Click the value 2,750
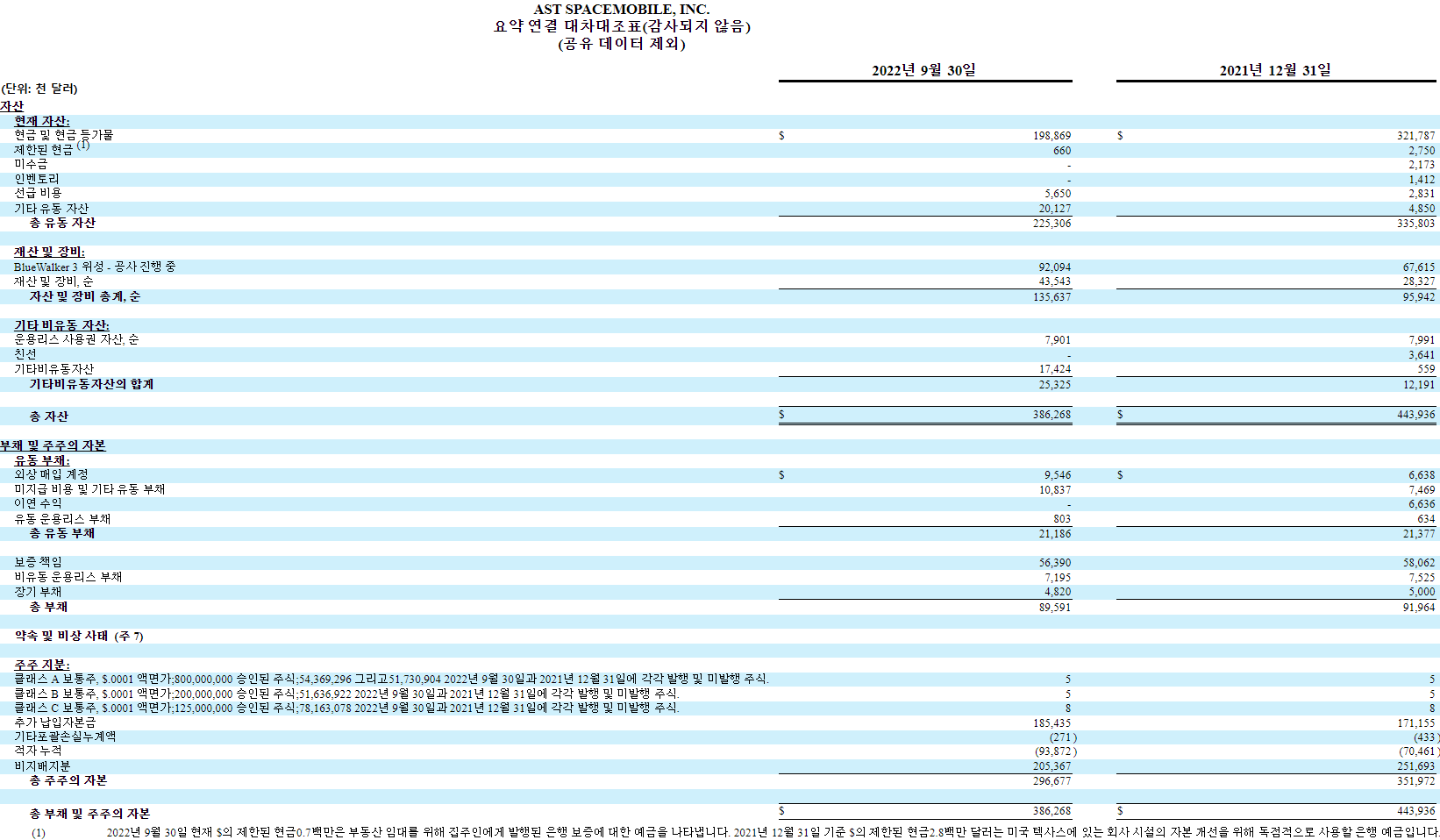This screenshot has width=1440, height=840. click(1422, 151)
